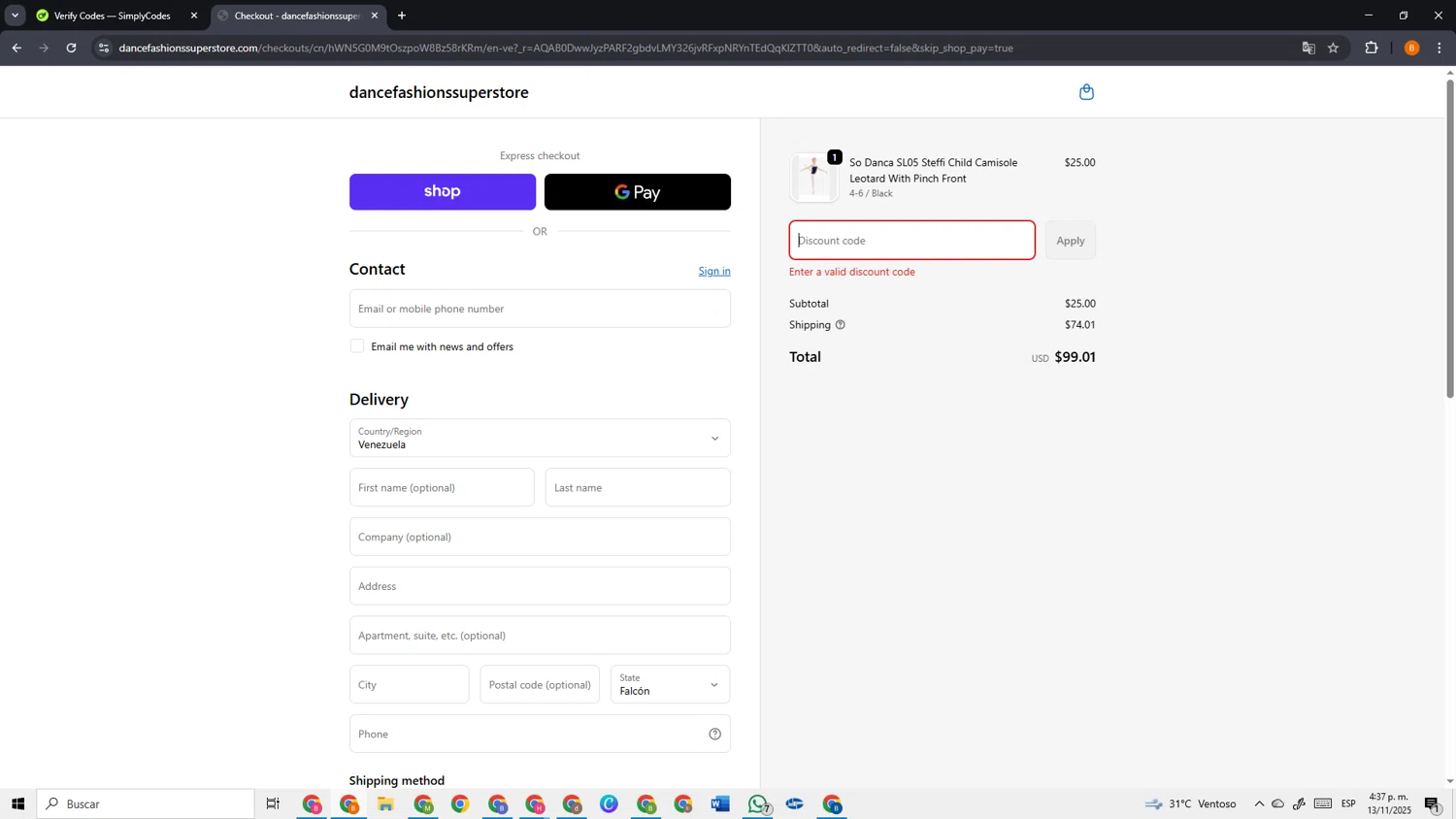The height and width of the screenshot is (819, 1456).
Task: Click the Company (optional) field
Action: [540, 537]
